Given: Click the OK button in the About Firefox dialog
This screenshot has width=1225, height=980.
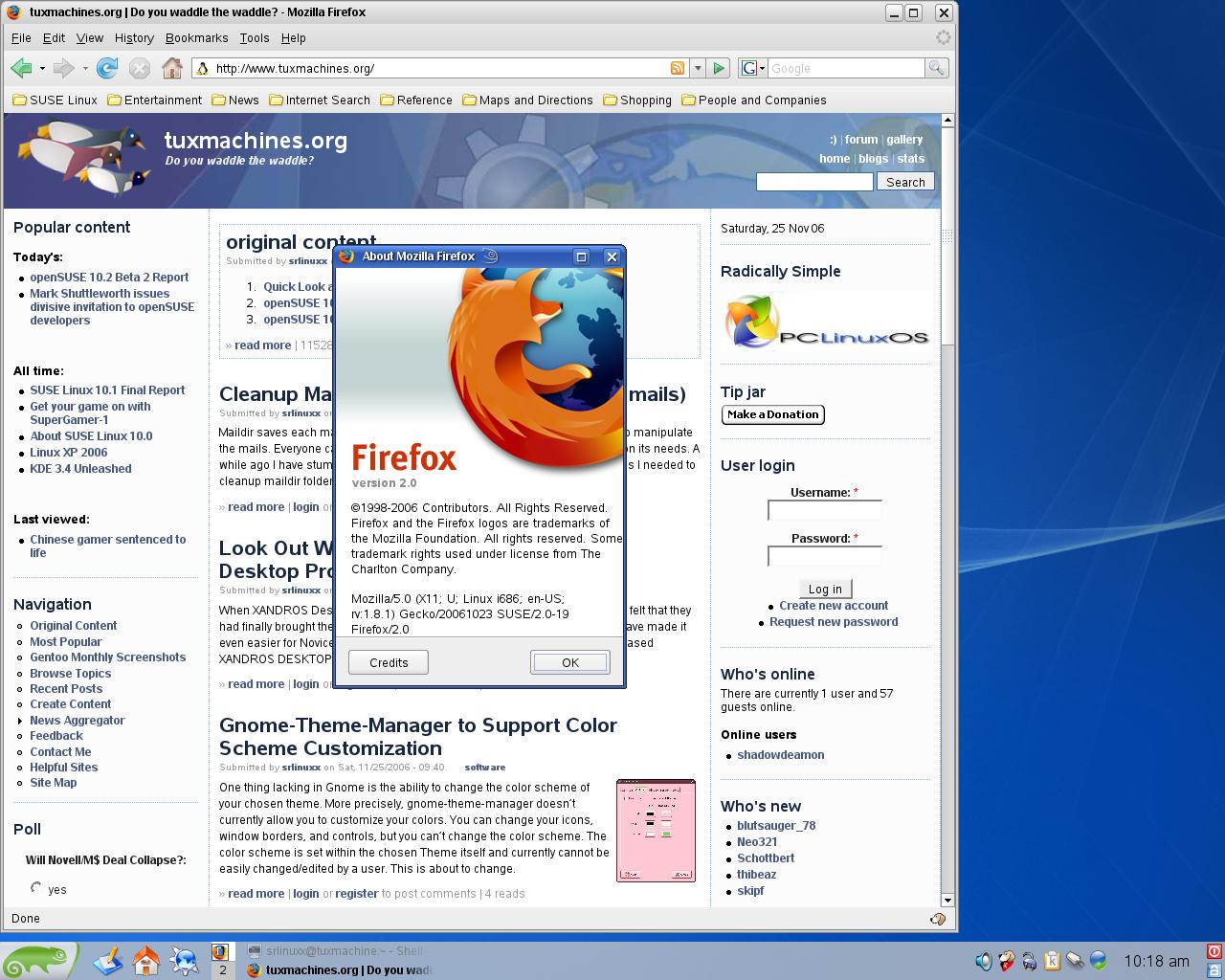Looking at the screenshot, I should click(x=570, y=662).
